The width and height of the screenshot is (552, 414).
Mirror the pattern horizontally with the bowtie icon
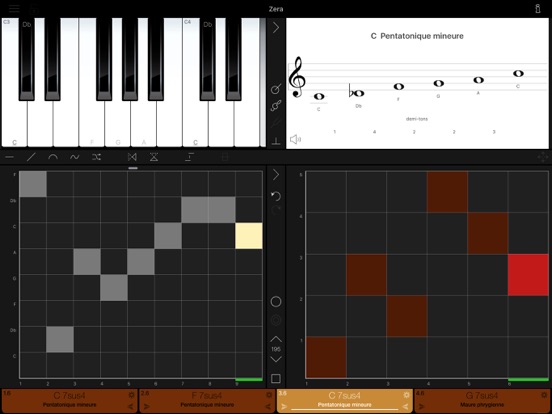pos(132,157)
